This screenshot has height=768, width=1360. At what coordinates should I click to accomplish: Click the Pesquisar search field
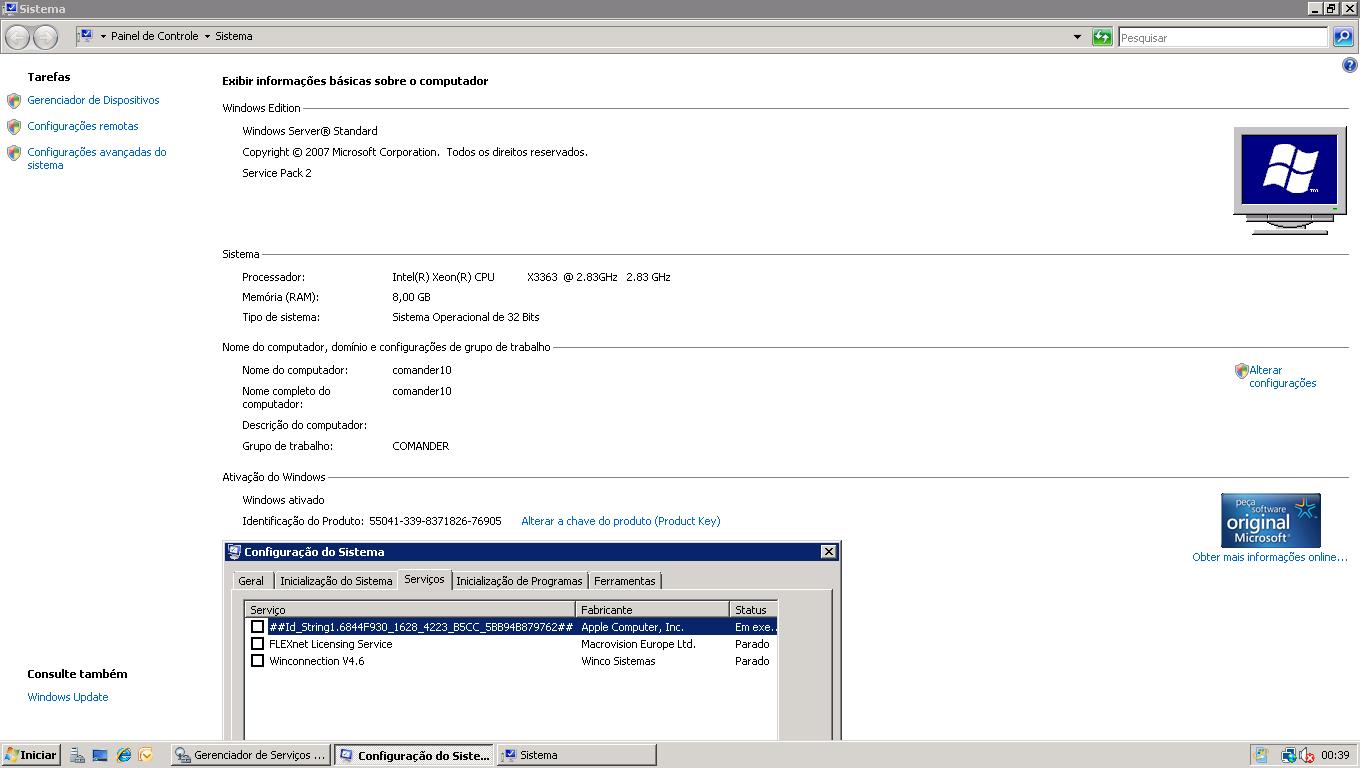click(x=1222, y=37)
